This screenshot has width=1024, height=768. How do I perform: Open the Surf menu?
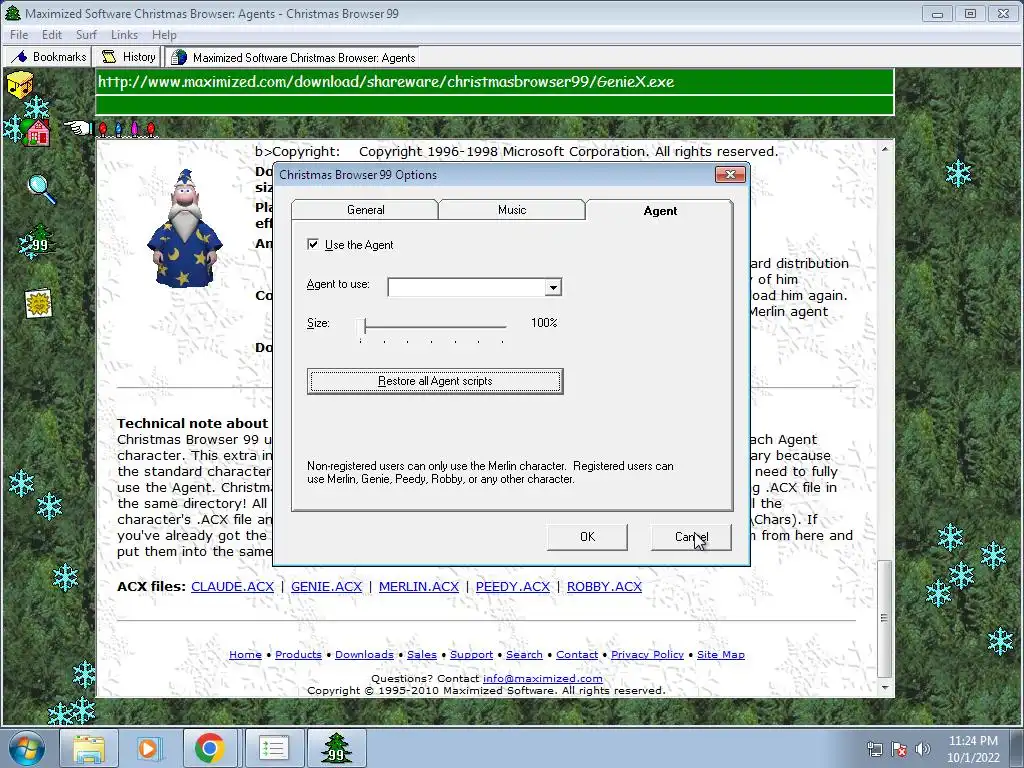86,35
